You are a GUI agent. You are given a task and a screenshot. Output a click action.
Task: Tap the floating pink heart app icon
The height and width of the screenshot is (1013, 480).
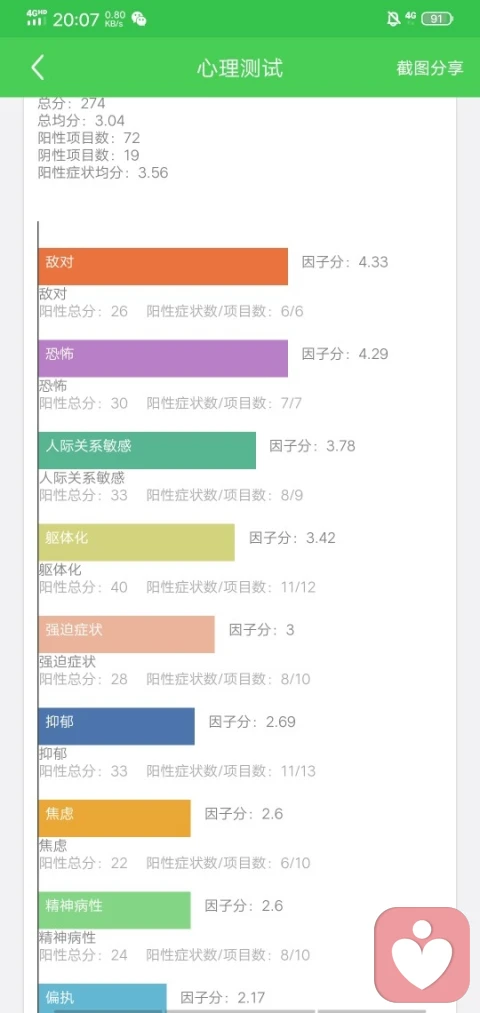422,955
